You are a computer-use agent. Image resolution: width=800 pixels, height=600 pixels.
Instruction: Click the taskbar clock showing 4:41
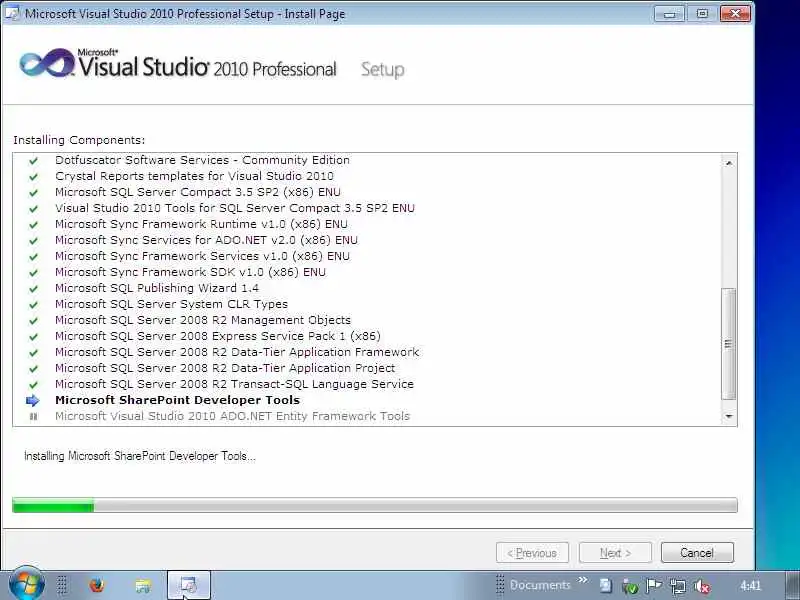[x=751, y=585]
